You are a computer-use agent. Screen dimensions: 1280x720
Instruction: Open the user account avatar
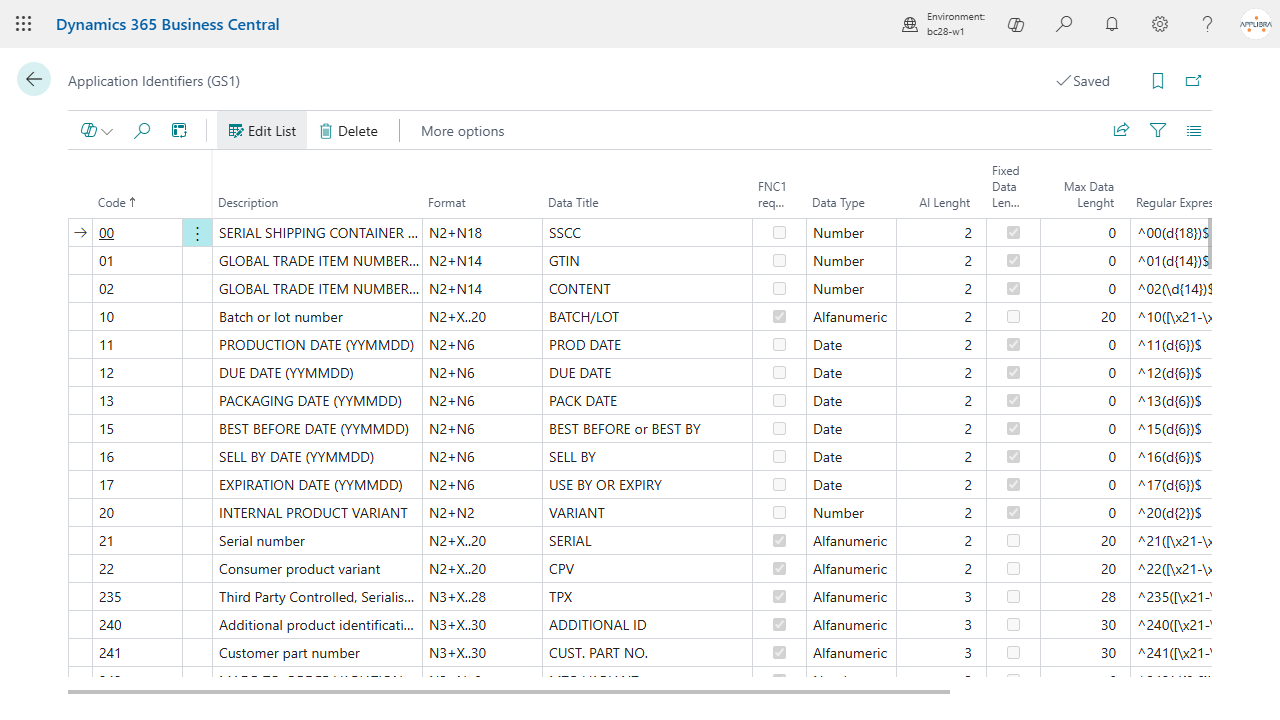click(1255, 24)
